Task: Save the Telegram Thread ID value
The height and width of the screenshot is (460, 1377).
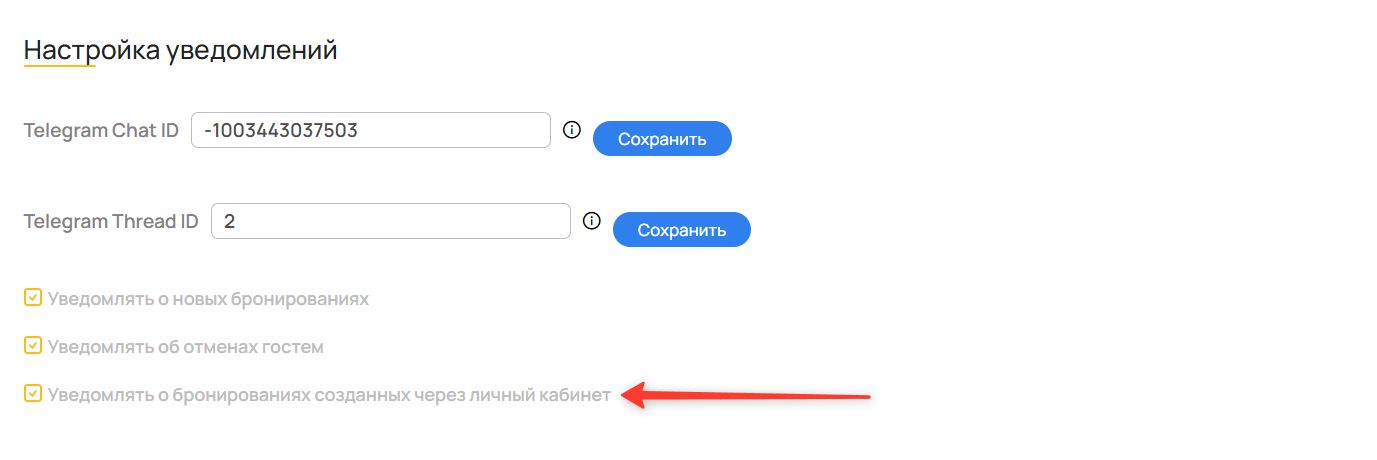Action: pos(681,230)
